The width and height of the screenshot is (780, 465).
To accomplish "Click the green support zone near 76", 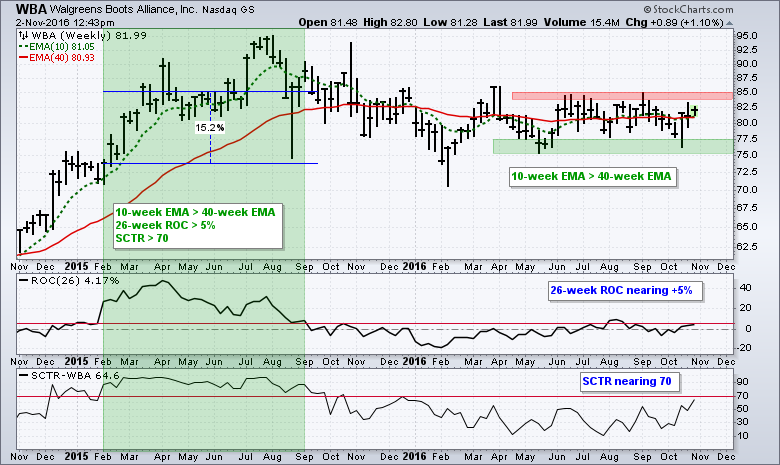I will pyautogui.click(x=613, y=146).
